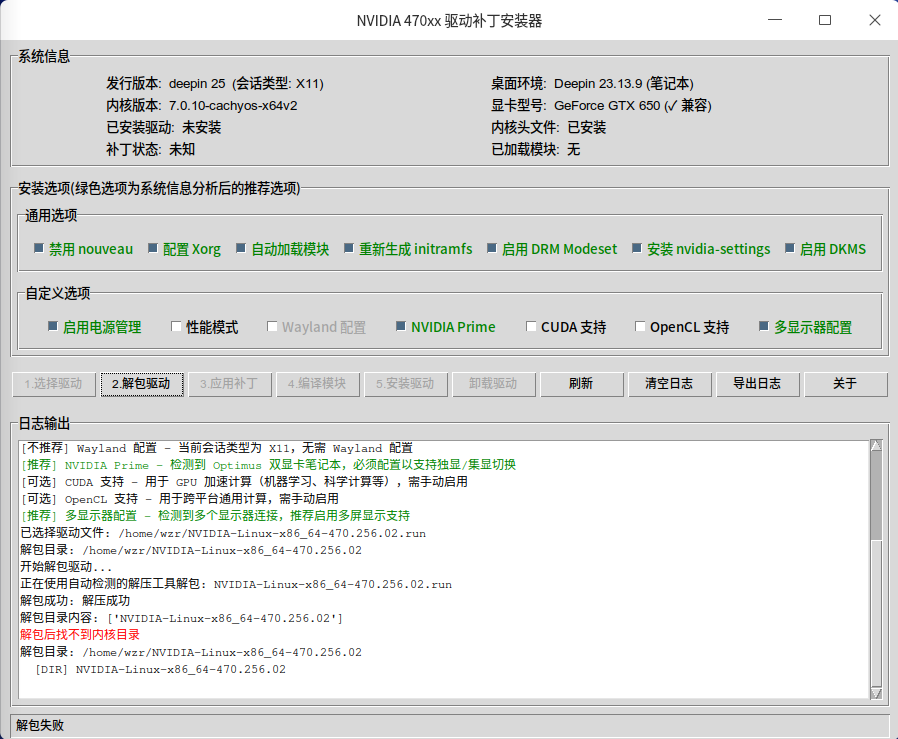This screenshot has height=739, width=898.
Task: Click the log scrollbar up arrow
Action: point(876,446)
